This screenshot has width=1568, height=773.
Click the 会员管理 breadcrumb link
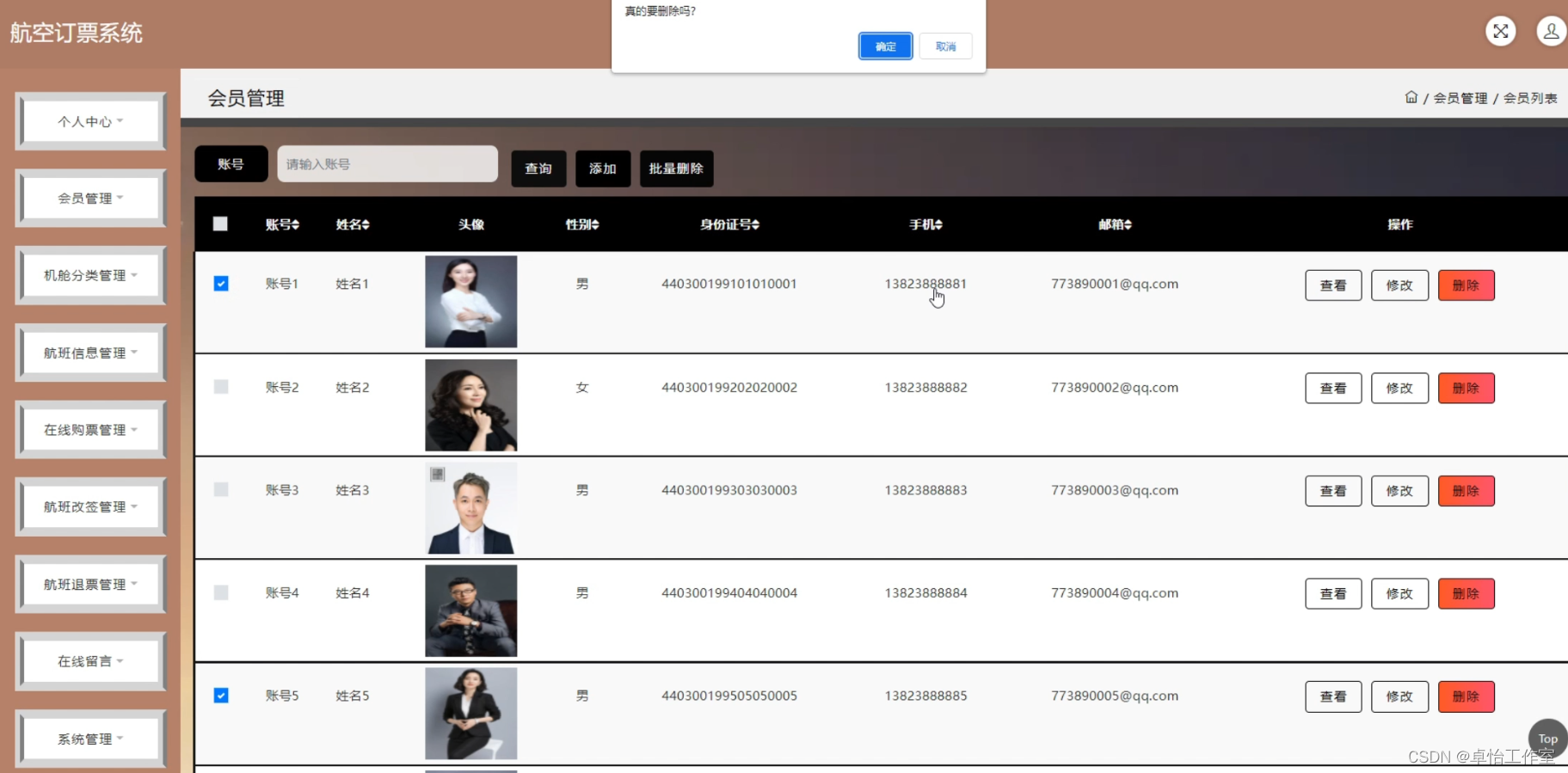click(x=1460, y=98)
